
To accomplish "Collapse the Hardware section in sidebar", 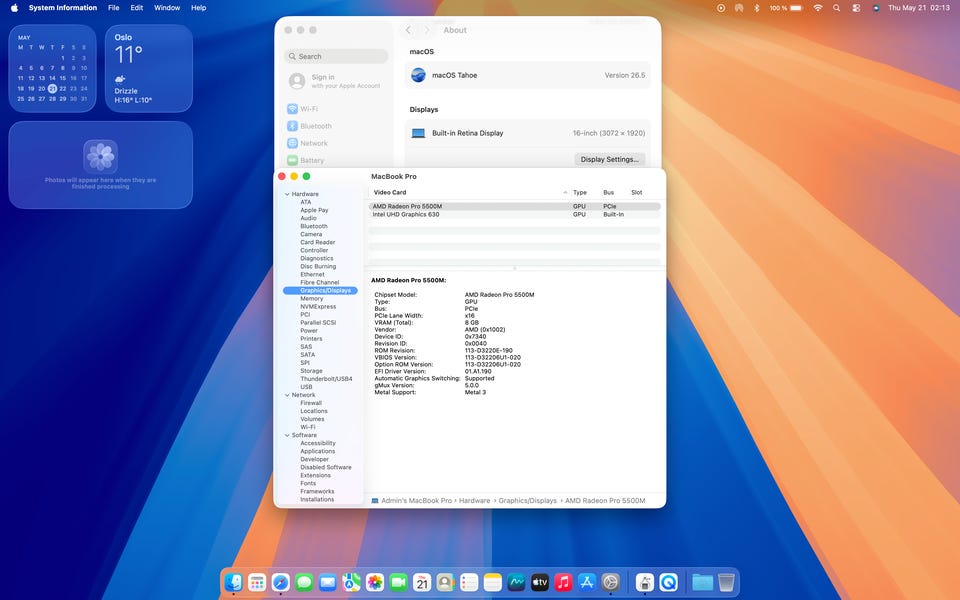I will 287,194.
